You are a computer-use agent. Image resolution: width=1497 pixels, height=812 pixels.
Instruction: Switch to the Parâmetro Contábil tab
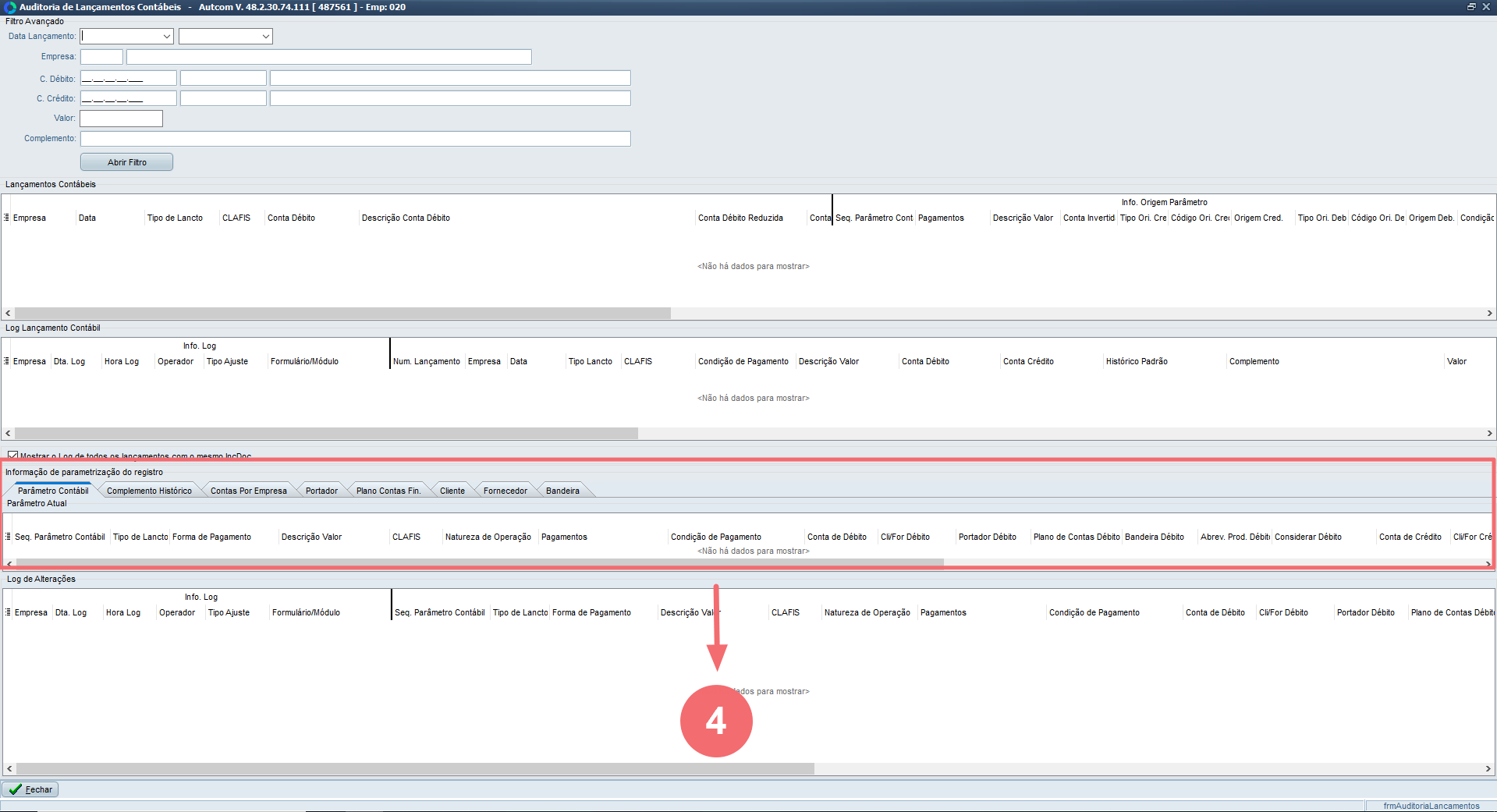tap(53, 491)
